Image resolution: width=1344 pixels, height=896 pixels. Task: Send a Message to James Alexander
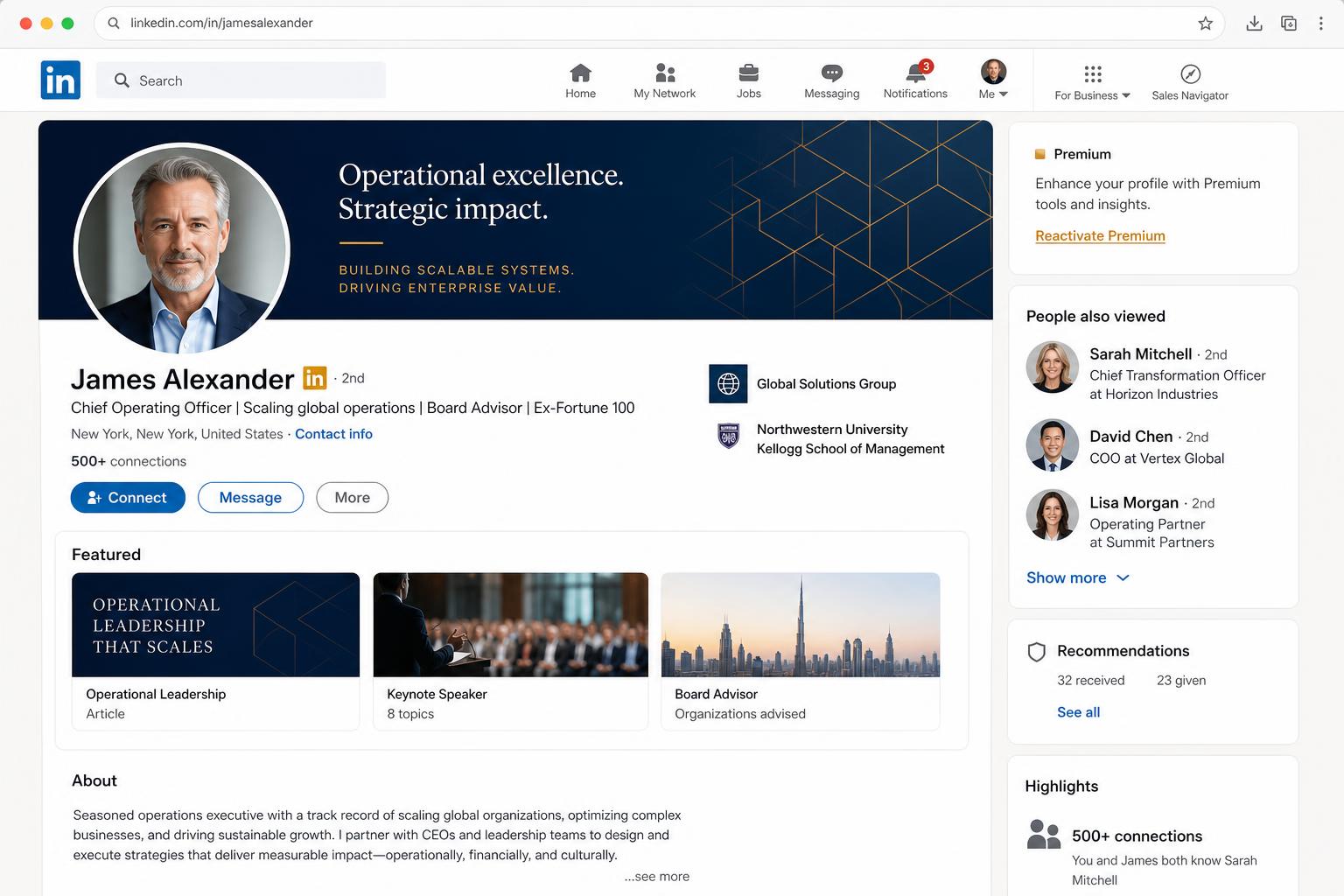(x=250, y=497)
